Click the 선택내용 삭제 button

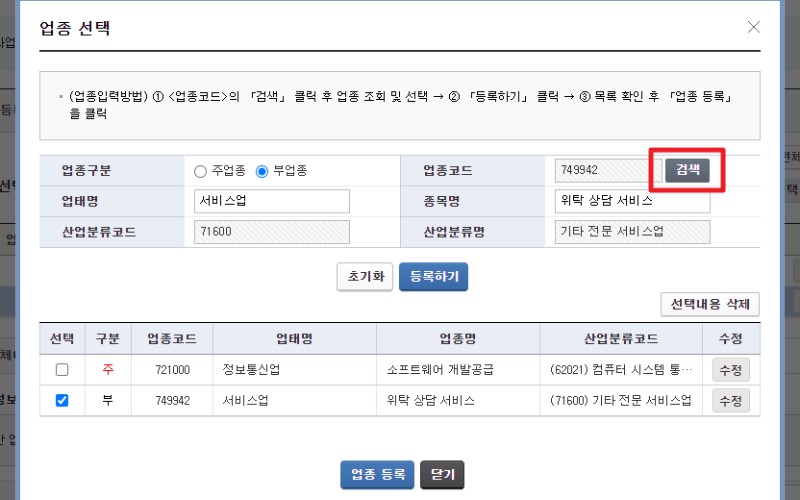pos(710,305)
